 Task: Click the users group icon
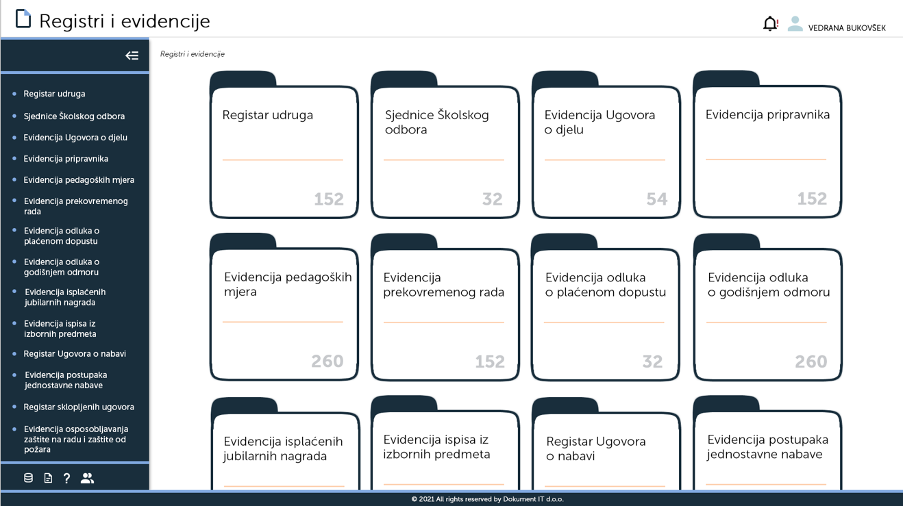pos(87,478)
